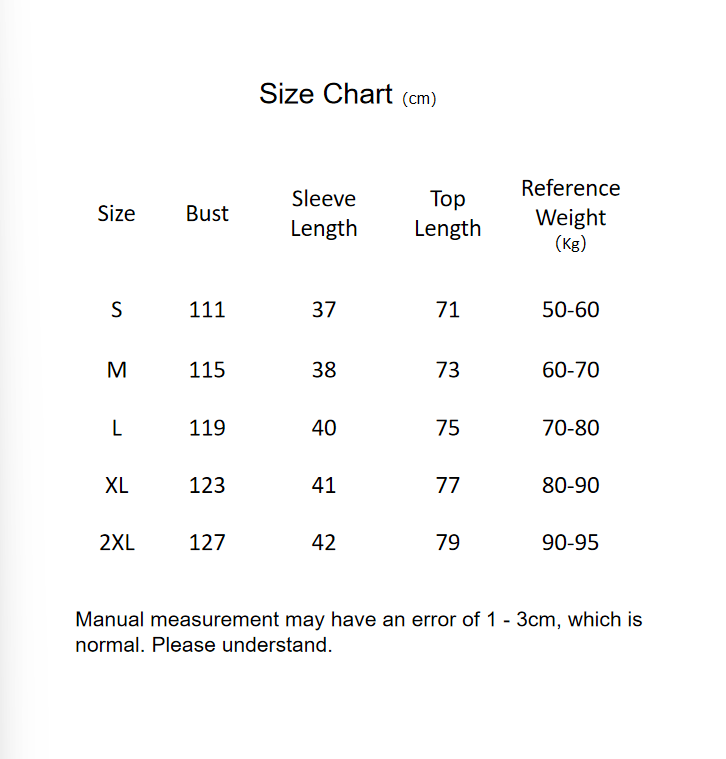The image size is (726, 759).
Task: Click the Top Length column header
Action: pyautogui.click(x=447, y=213)
